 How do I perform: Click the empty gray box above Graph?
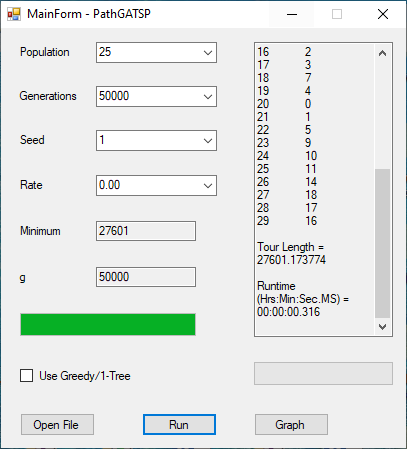point(323,374)
